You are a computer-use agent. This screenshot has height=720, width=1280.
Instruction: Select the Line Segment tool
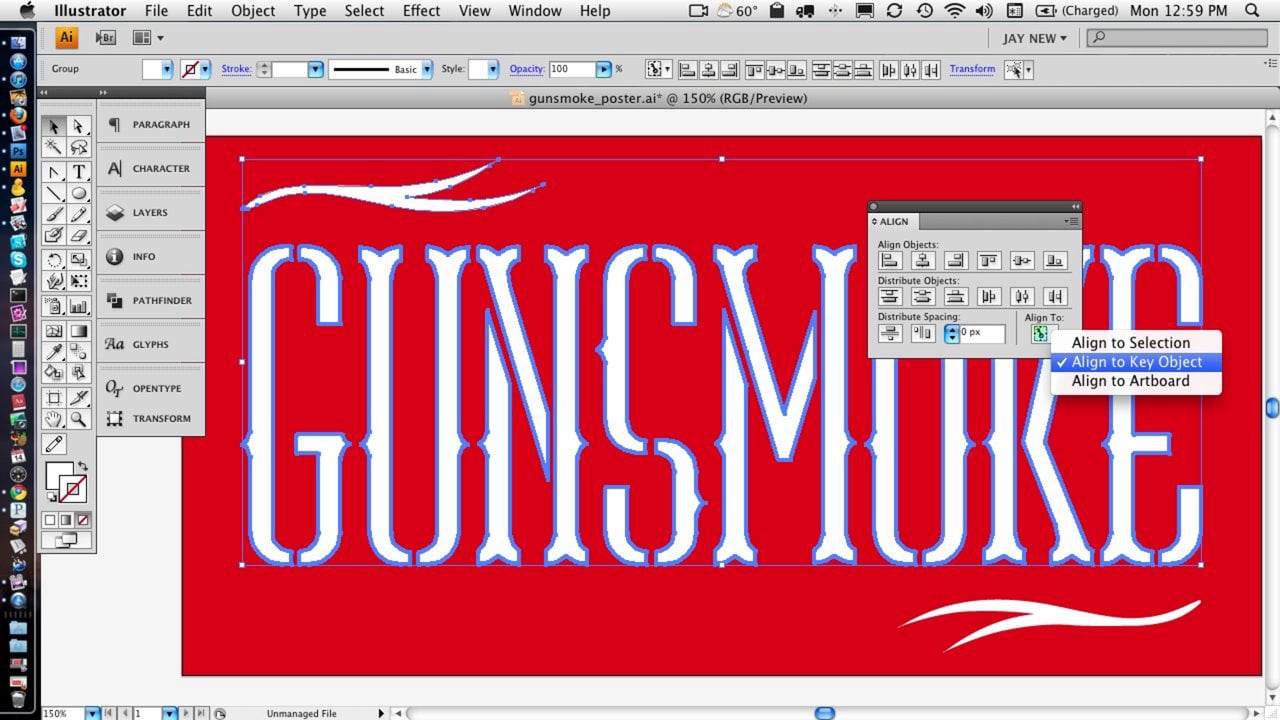tap(54, 194)
